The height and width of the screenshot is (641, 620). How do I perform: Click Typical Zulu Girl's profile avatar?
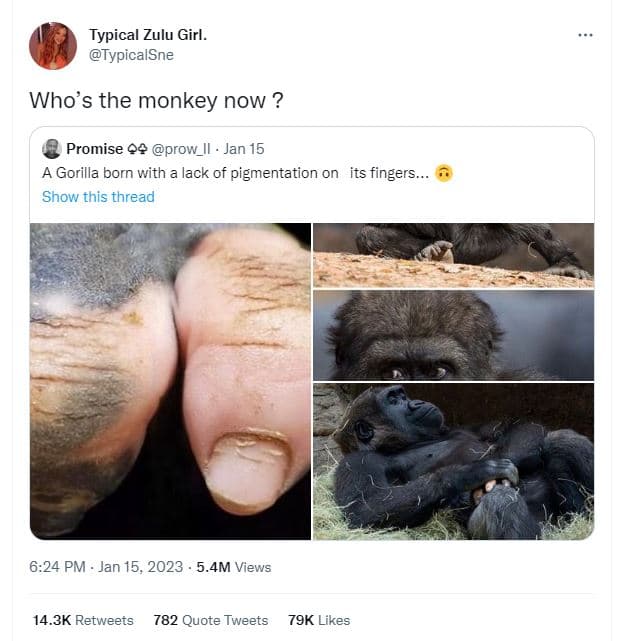[53, 45]
